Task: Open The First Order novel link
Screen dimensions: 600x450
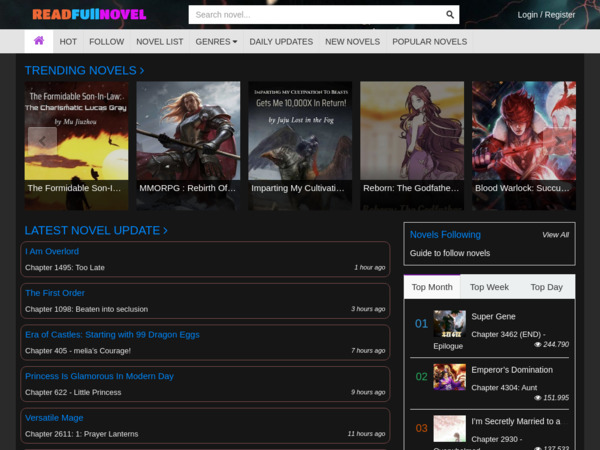Action: (x=55, y=293)
